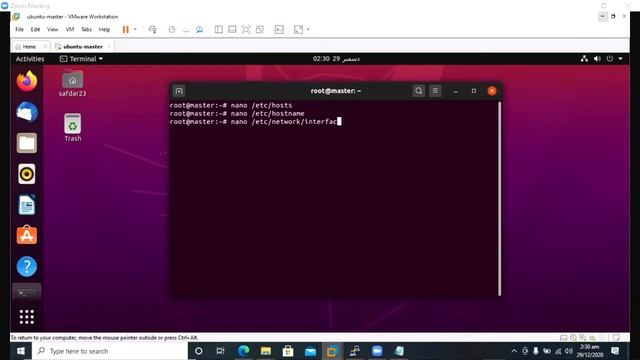Click the Windows tray volume speaker icon
Viewport: 640px width, 360px height.
[569, 351]
